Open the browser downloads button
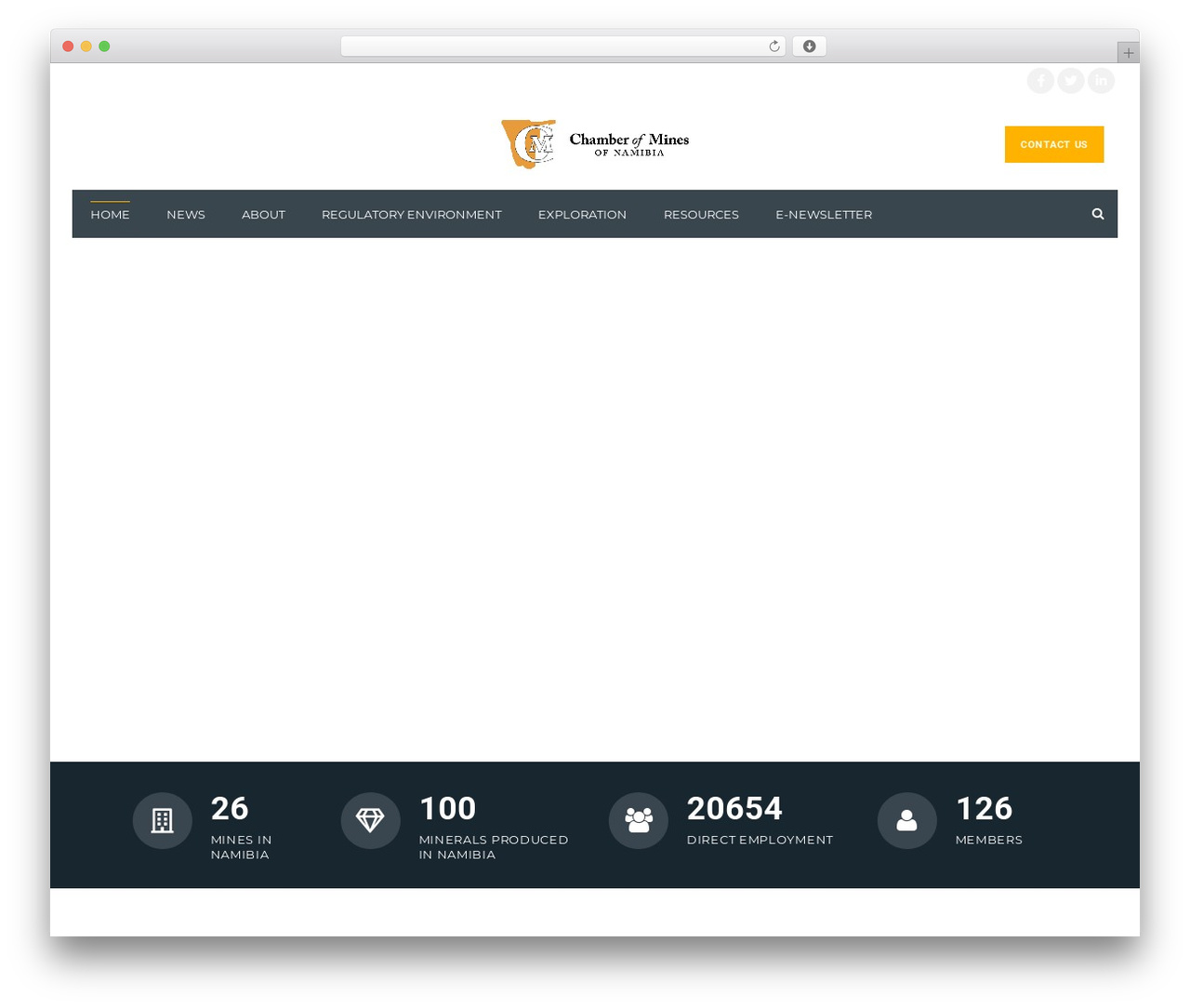This screenshot has width=1190, height=1008. click(x=809, y=46)
